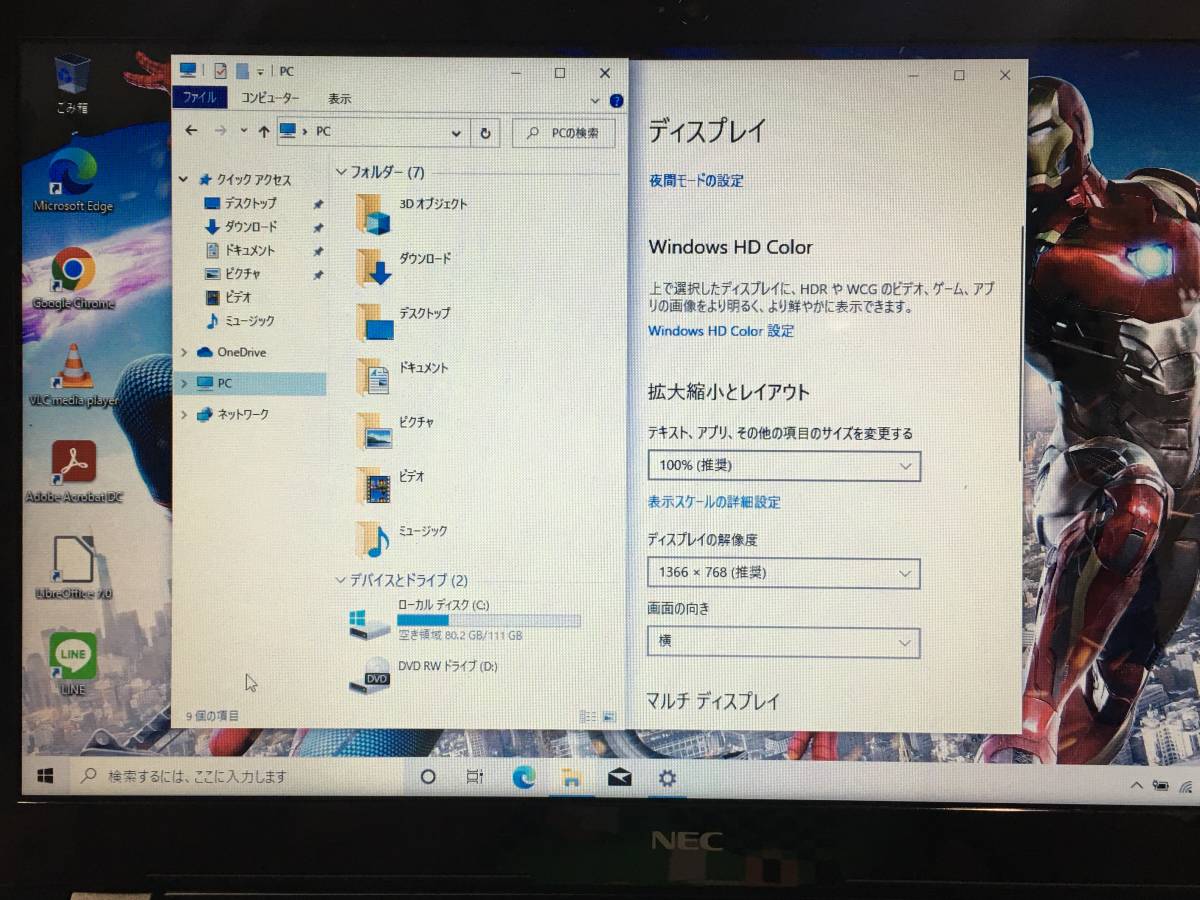The image size is (1200, 900).
Task: Select ドキュメント under Quick access
Action: coord(250,251)
